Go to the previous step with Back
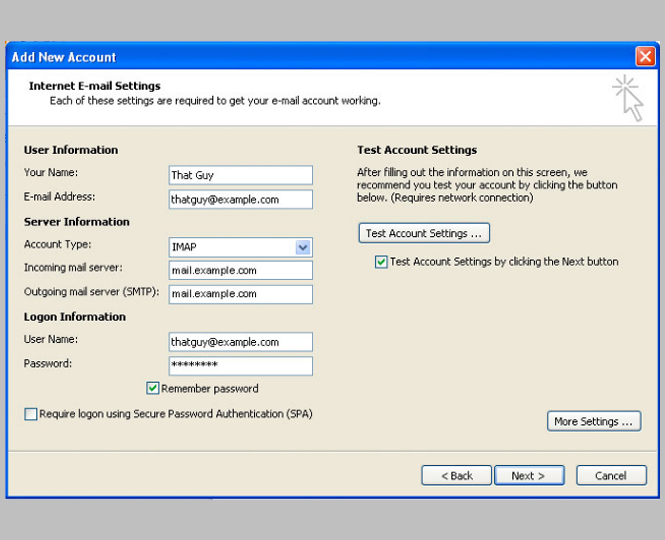 (456, 476)
